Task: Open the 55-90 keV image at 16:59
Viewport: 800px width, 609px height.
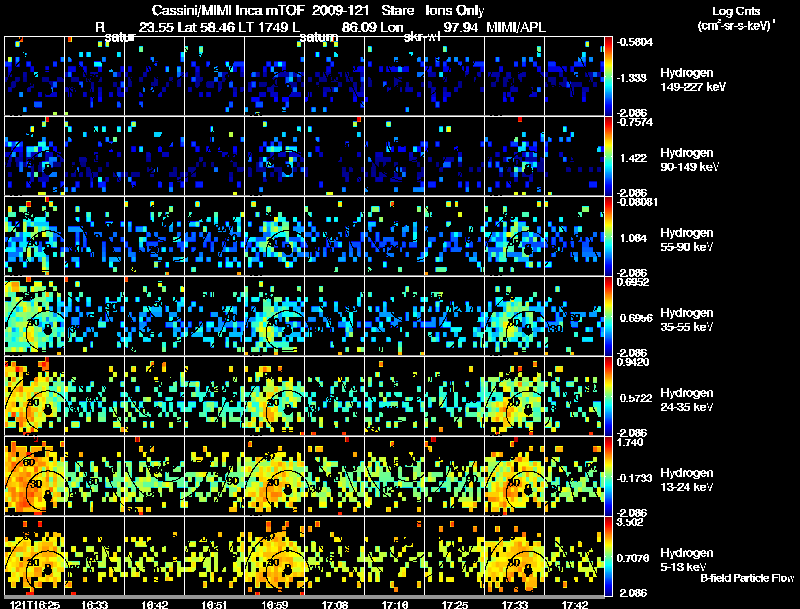Action: click(274, 236)
